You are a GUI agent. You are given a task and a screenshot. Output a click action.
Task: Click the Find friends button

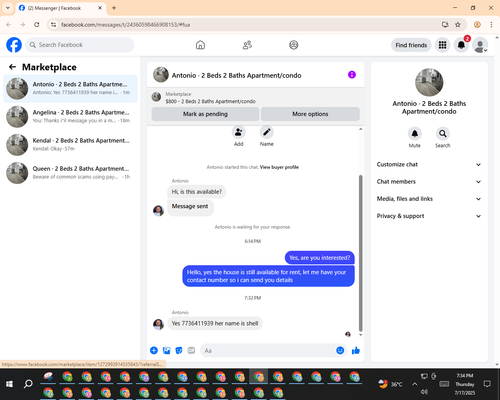(x=411, y=45)
